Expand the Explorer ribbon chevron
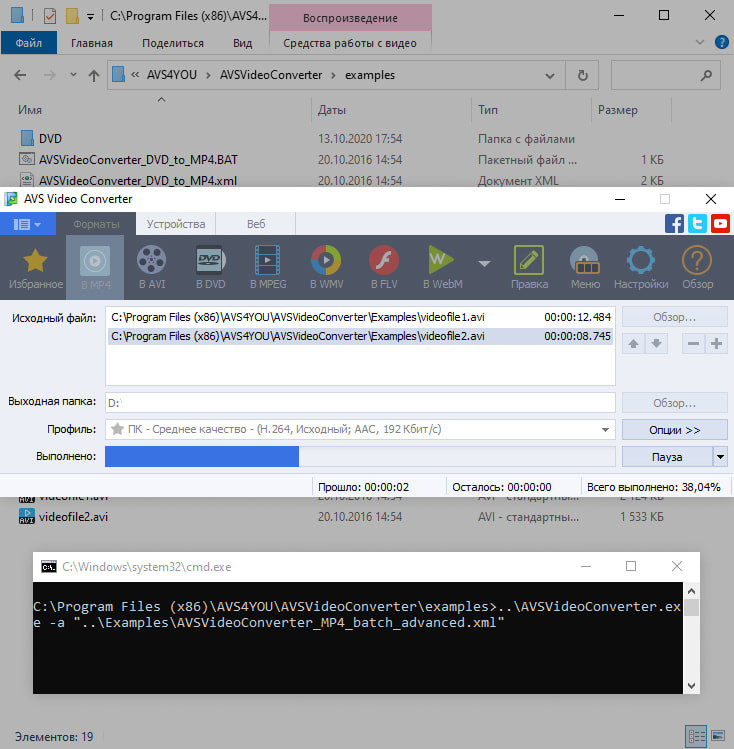Viewport: 734px width, 749px height. tap(700, 43)
